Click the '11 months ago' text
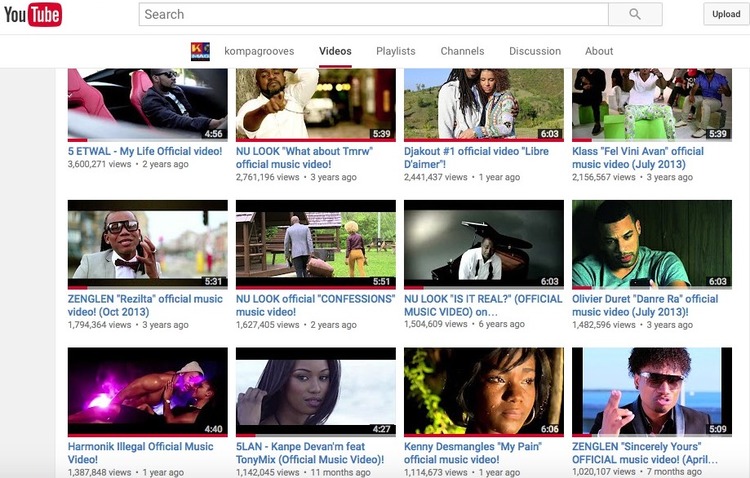The width and height of the screenshot is (750, 478). pyautogui.click(x=341, y=472)
